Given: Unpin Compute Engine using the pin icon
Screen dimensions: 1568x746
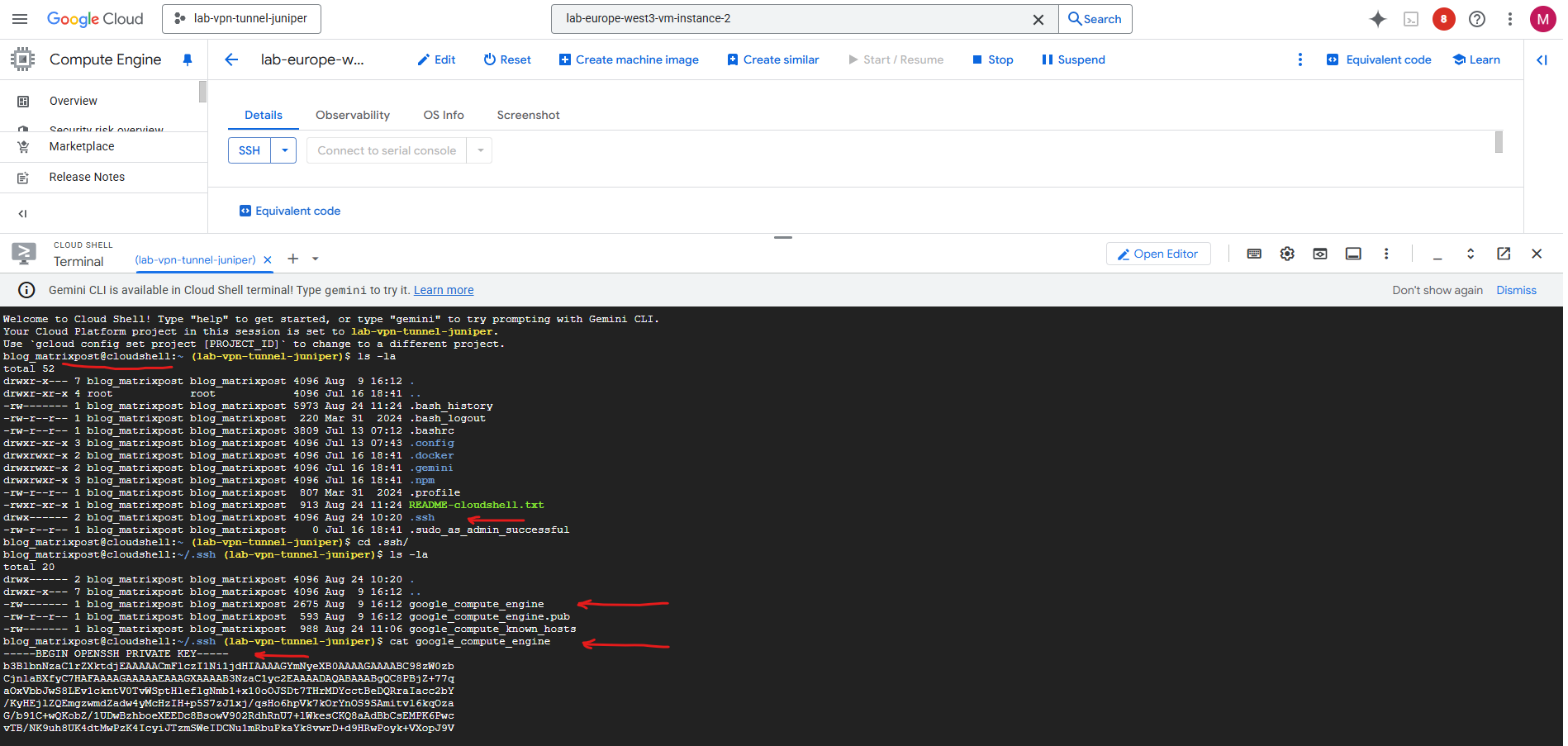Looking at the screenshot, I should [x=188, y=59].
